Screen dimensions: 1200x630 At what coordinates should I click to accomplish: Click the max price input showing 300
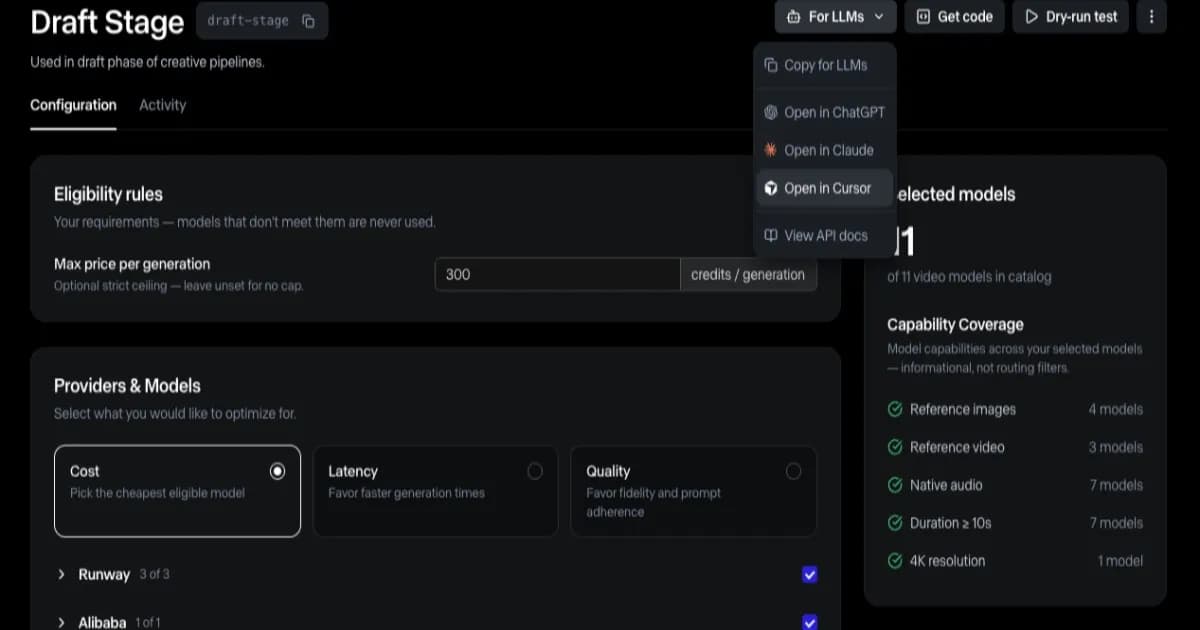coord(557,274)
